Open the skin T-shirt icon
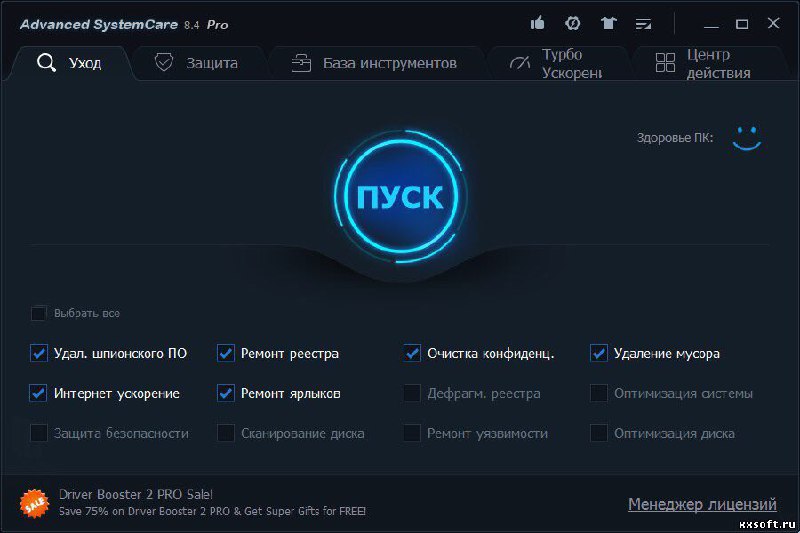Screen dimensions: 800x533 (608, 23)
